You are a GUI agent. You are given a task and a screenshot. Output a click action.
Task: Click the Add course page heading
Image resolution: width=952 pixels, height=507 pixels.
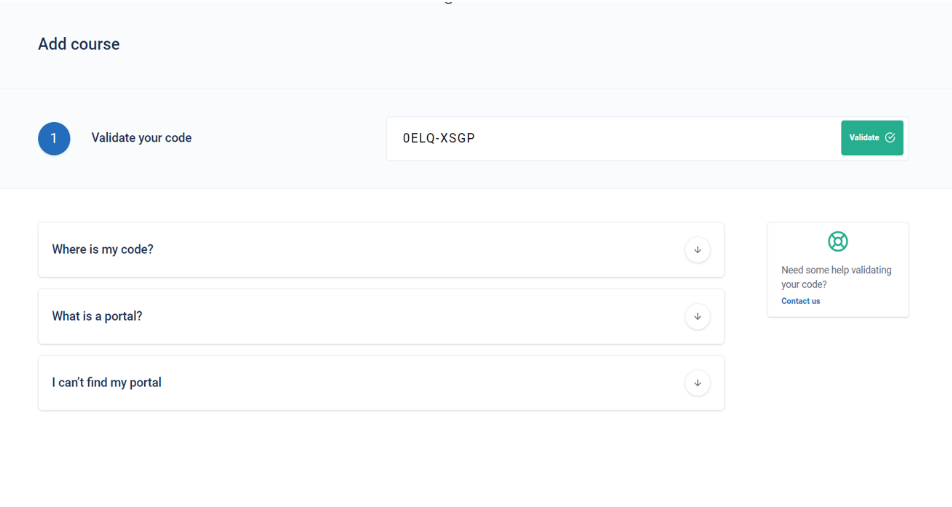point(79,44)
